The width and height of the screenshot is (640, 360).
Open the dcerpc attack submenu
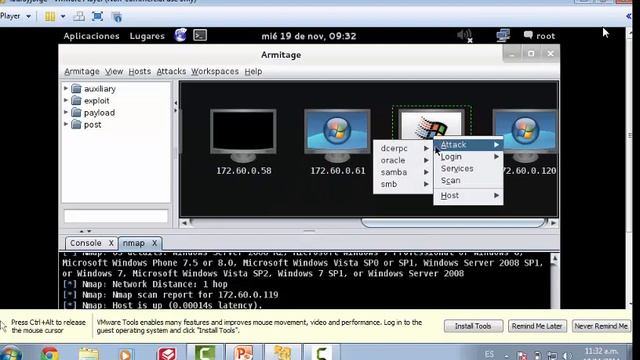coord(403,149)
